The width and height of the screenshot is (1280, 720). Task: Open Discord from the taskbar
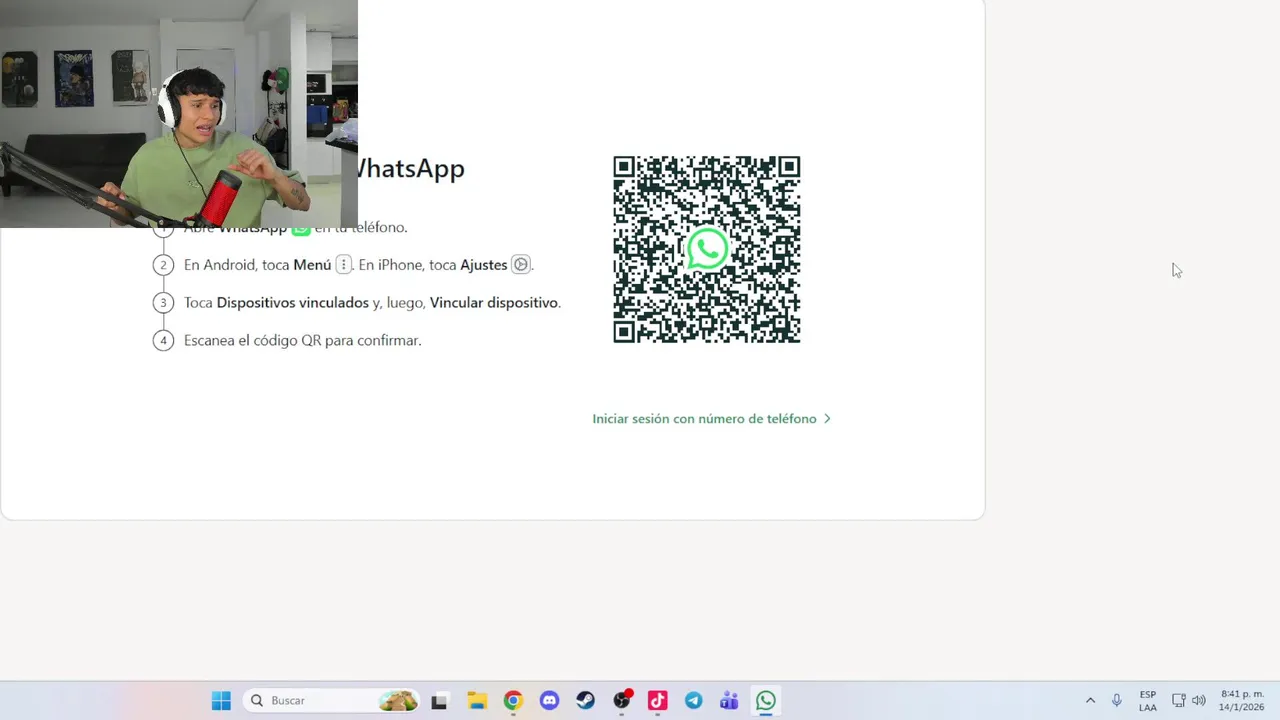coord(549,701)
